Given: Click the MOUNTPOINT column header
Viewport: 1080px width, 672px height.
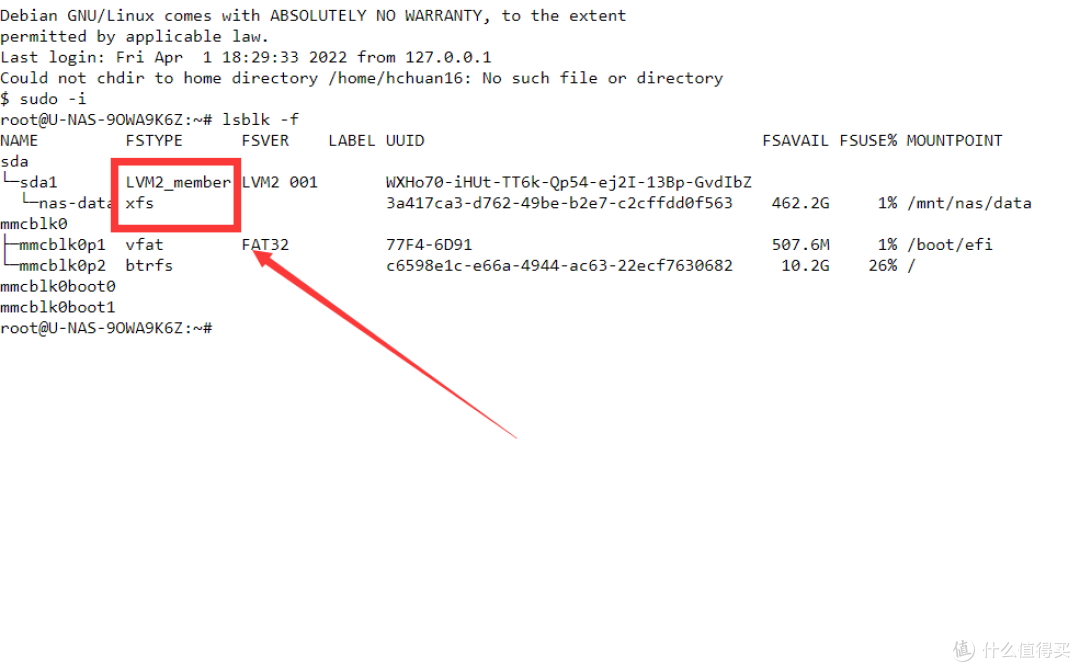Looking at the screenshot, I should click(x=955, y=141).
